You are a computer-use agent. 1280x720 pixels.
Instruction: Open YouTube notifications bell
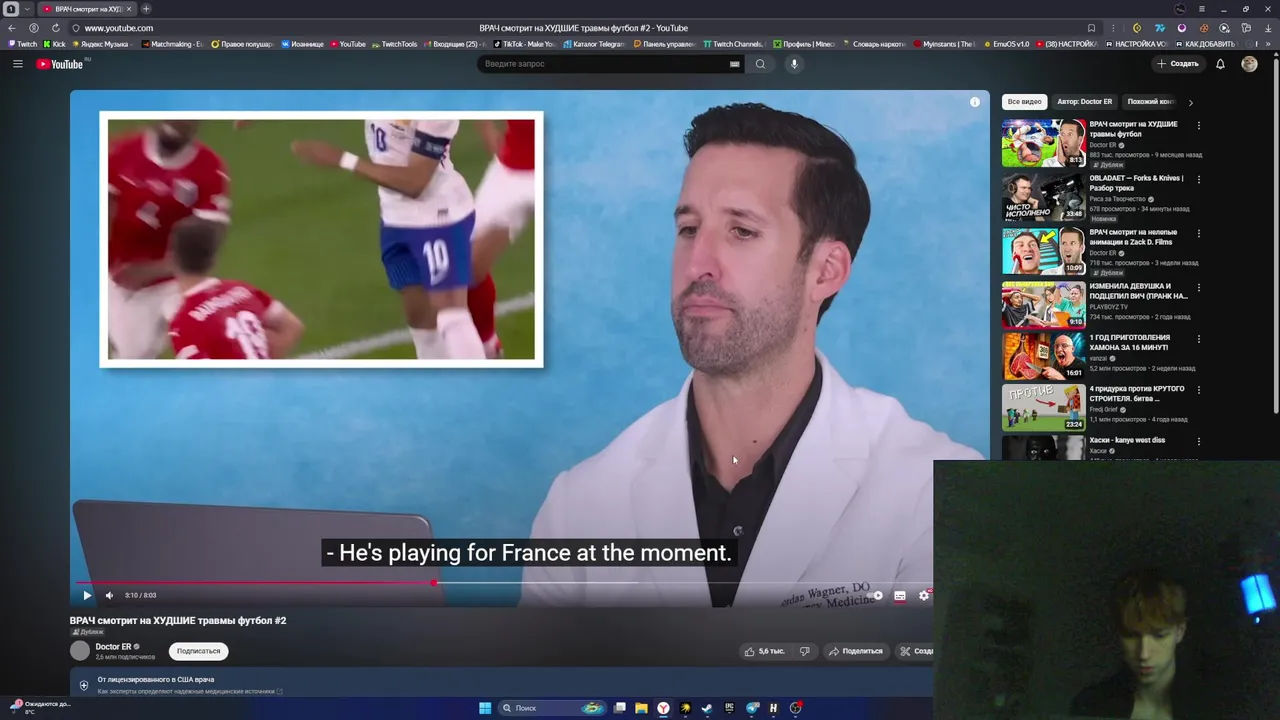coord(1220,64)
